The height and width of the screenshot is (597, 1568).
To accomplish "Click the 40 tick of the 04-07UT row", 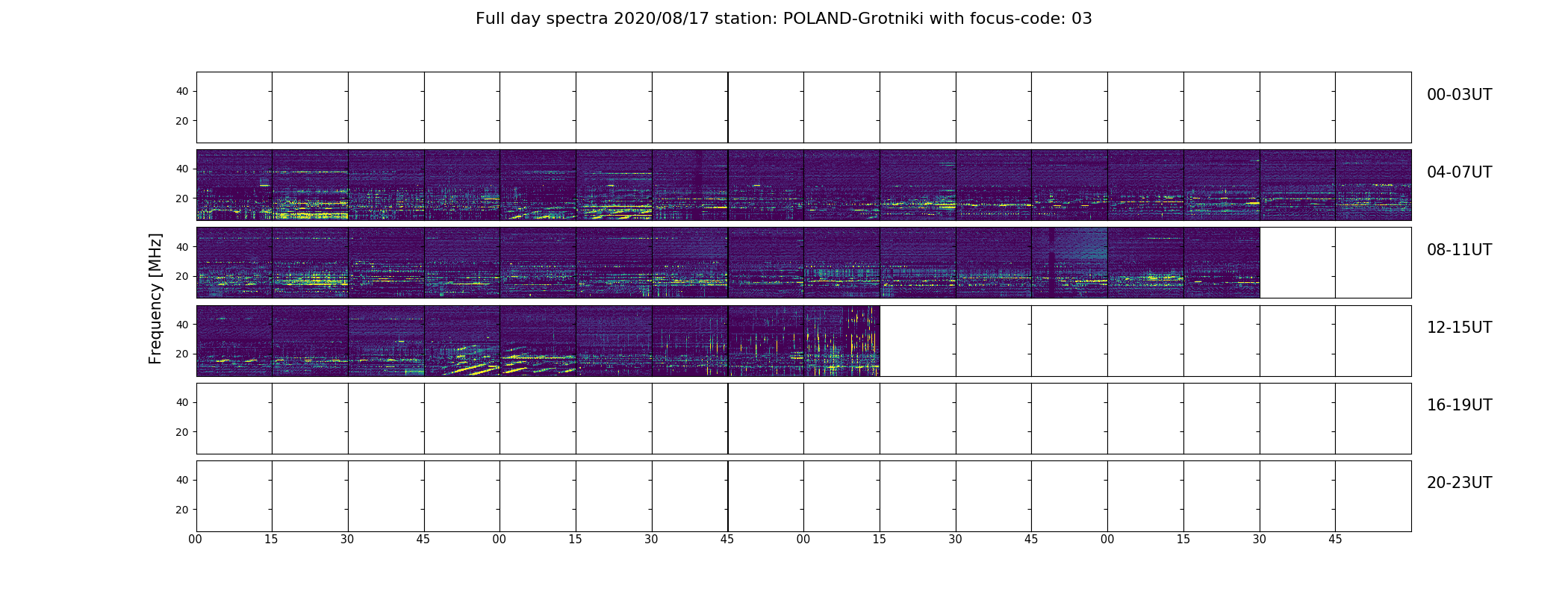I will click(x=182, y=169).
